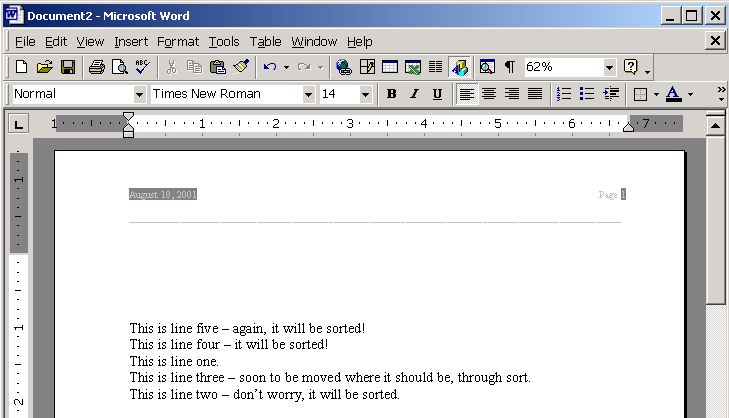Expand the Normal style dropdown

(139, 94)
